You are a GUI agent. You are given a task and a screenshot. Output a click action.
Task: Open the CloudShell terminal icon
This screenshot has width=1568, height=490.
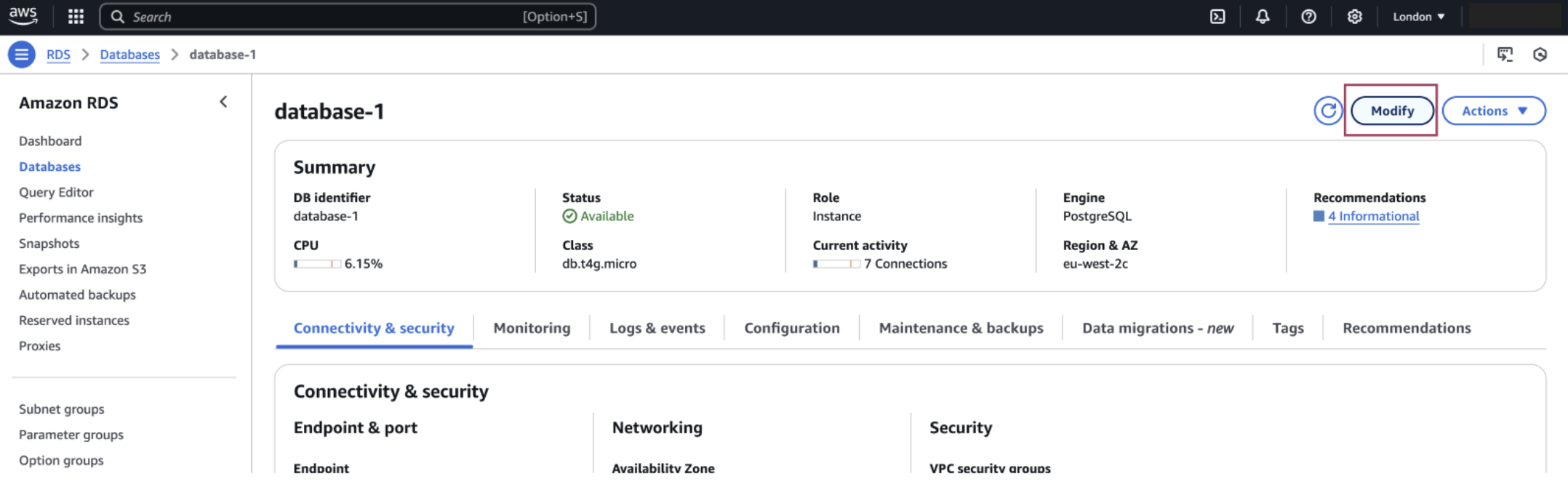click(x=1217, y=17)
